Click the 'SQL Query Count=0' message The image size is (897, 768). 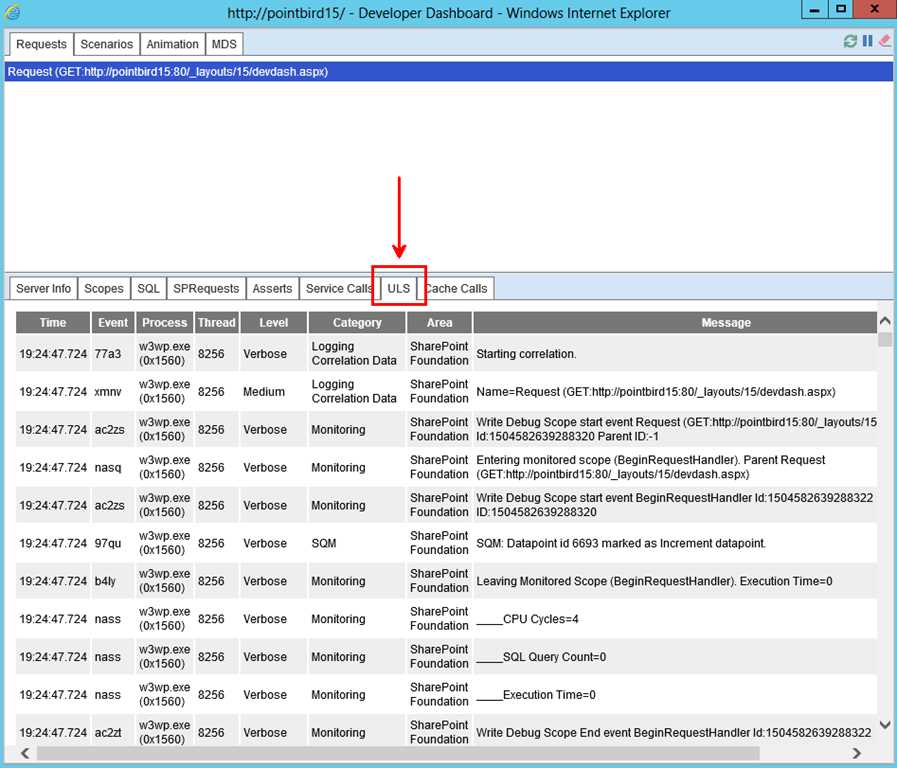click(541, 656)
